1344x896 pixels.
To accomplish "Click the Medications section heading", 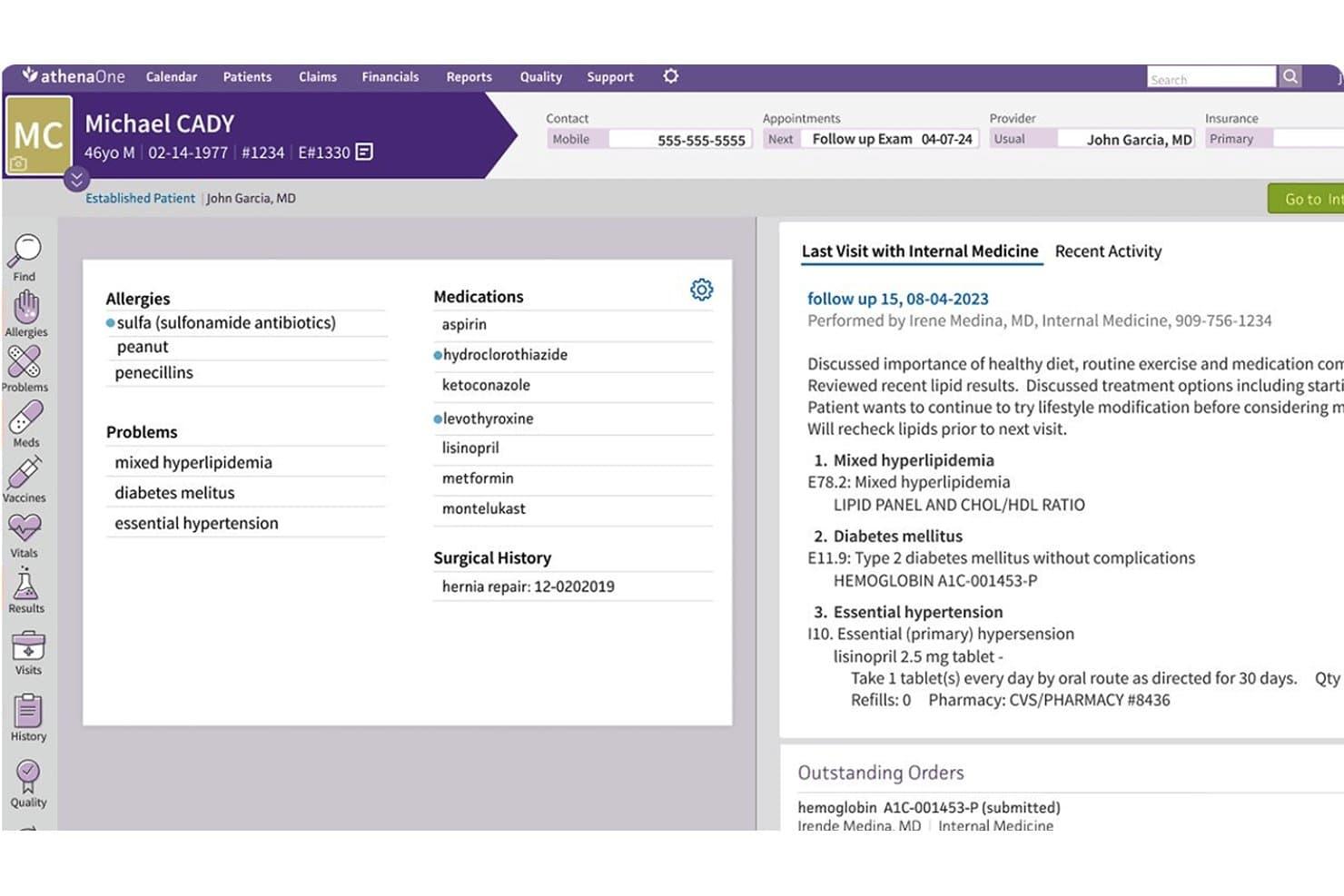I will click(479, 297).
